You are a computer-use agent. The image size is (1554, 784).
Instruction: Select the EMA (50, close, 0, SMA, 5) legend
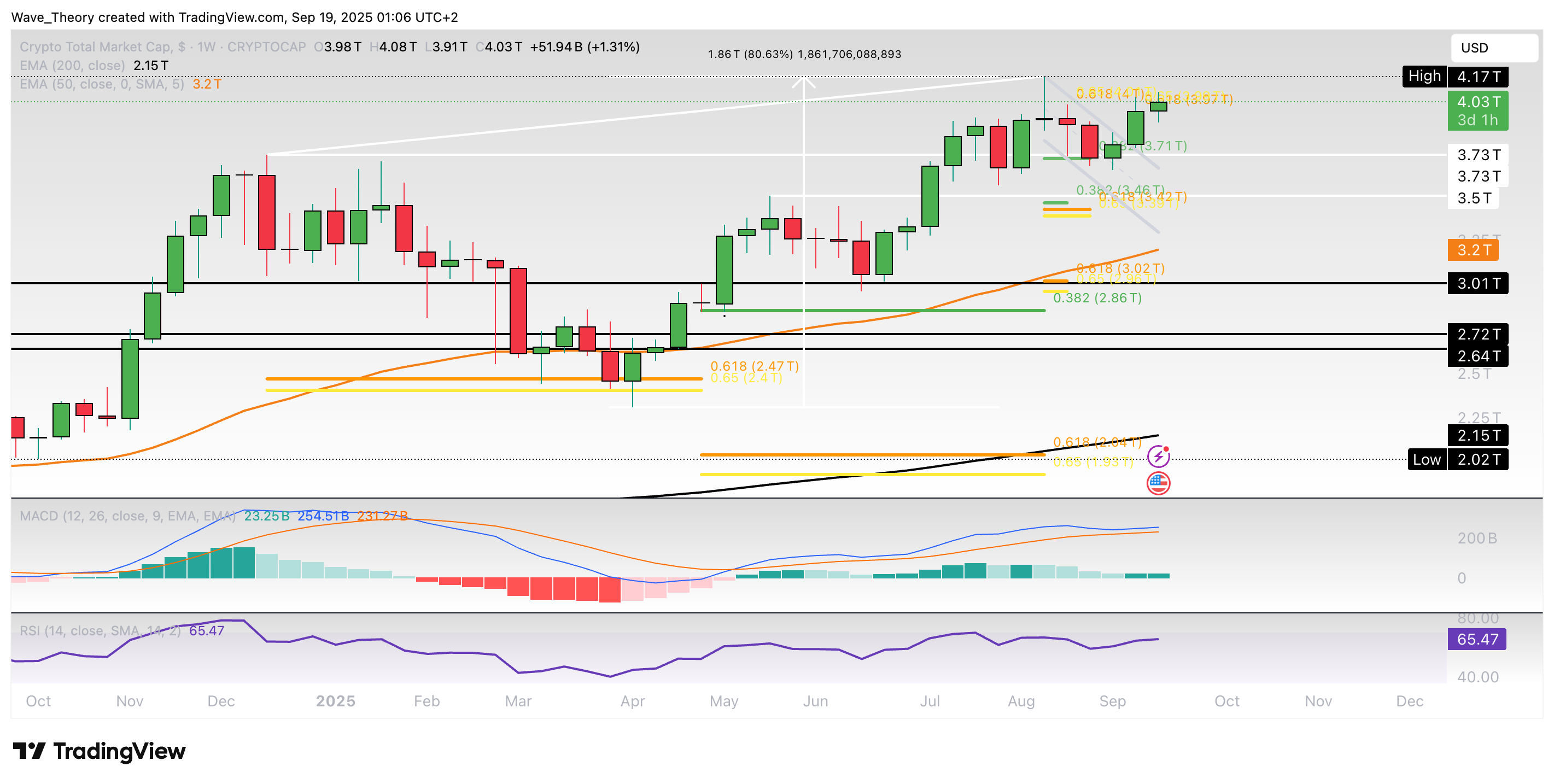tap(101, 84)
